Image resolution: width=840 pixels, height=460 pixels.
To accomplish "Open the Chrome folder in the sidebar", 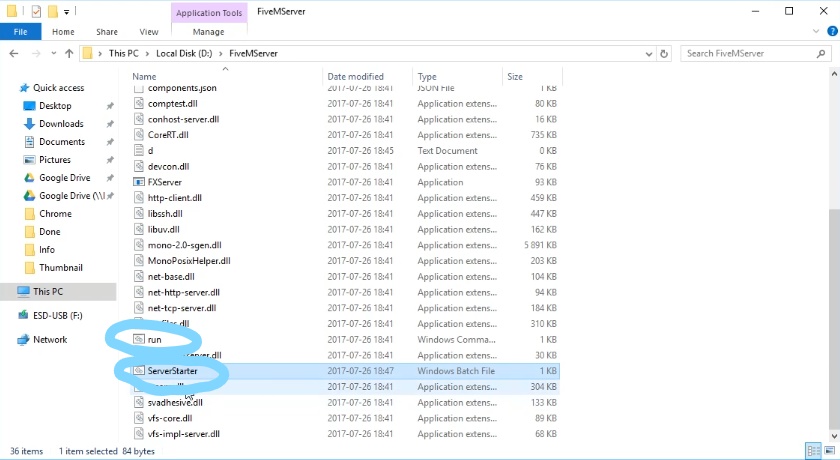I will [55, 214].
